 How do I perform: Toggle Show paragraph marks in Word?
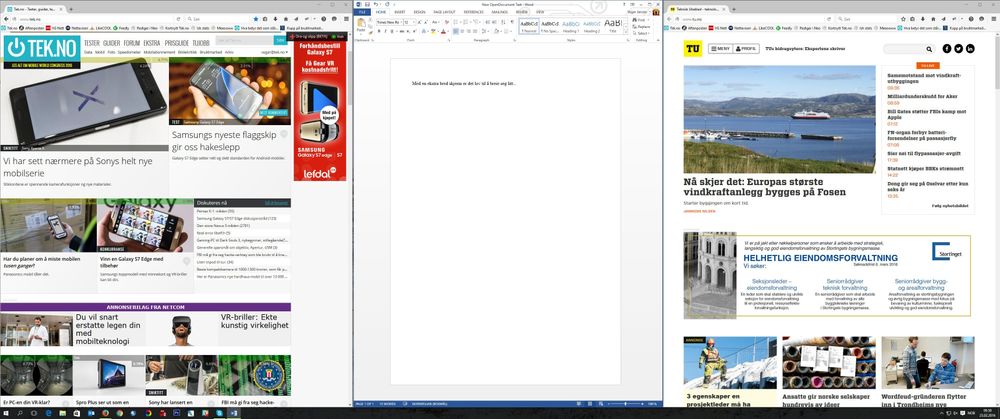[x=512, y=22]
